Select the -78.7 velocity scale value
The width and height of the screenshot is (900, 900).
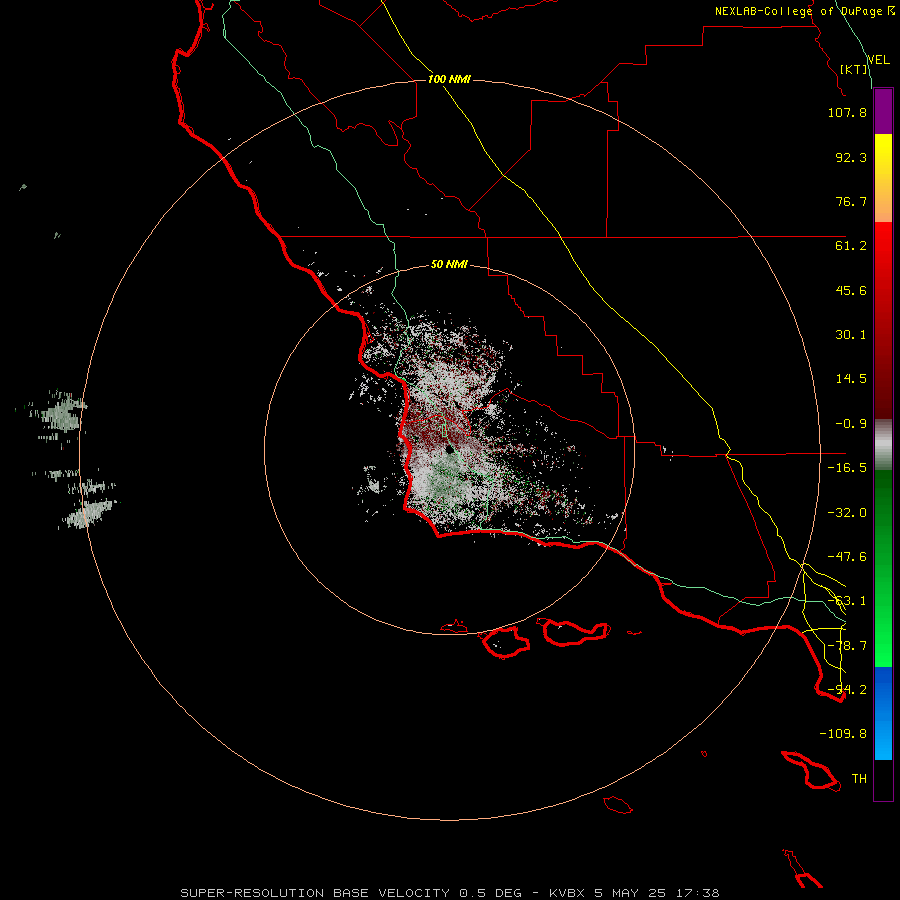pos(847,646)
